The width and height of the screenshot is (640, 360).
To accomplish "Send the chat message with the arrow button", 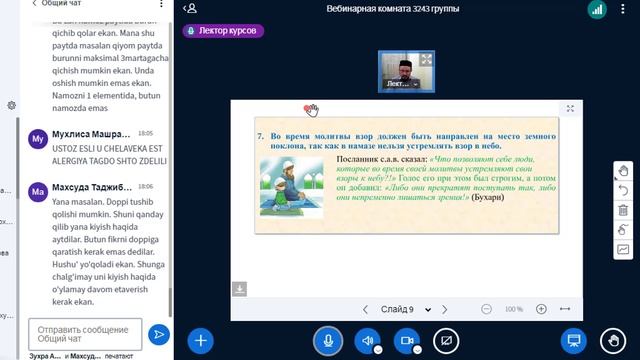I will (158, 335).
